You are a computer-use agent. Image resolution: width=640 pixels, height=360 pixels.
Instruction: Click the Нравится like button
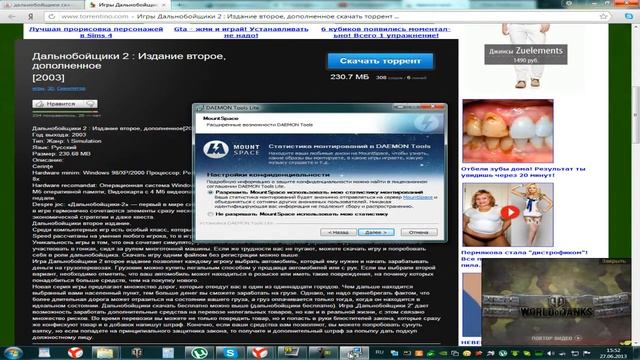click(x=65, y=104)
